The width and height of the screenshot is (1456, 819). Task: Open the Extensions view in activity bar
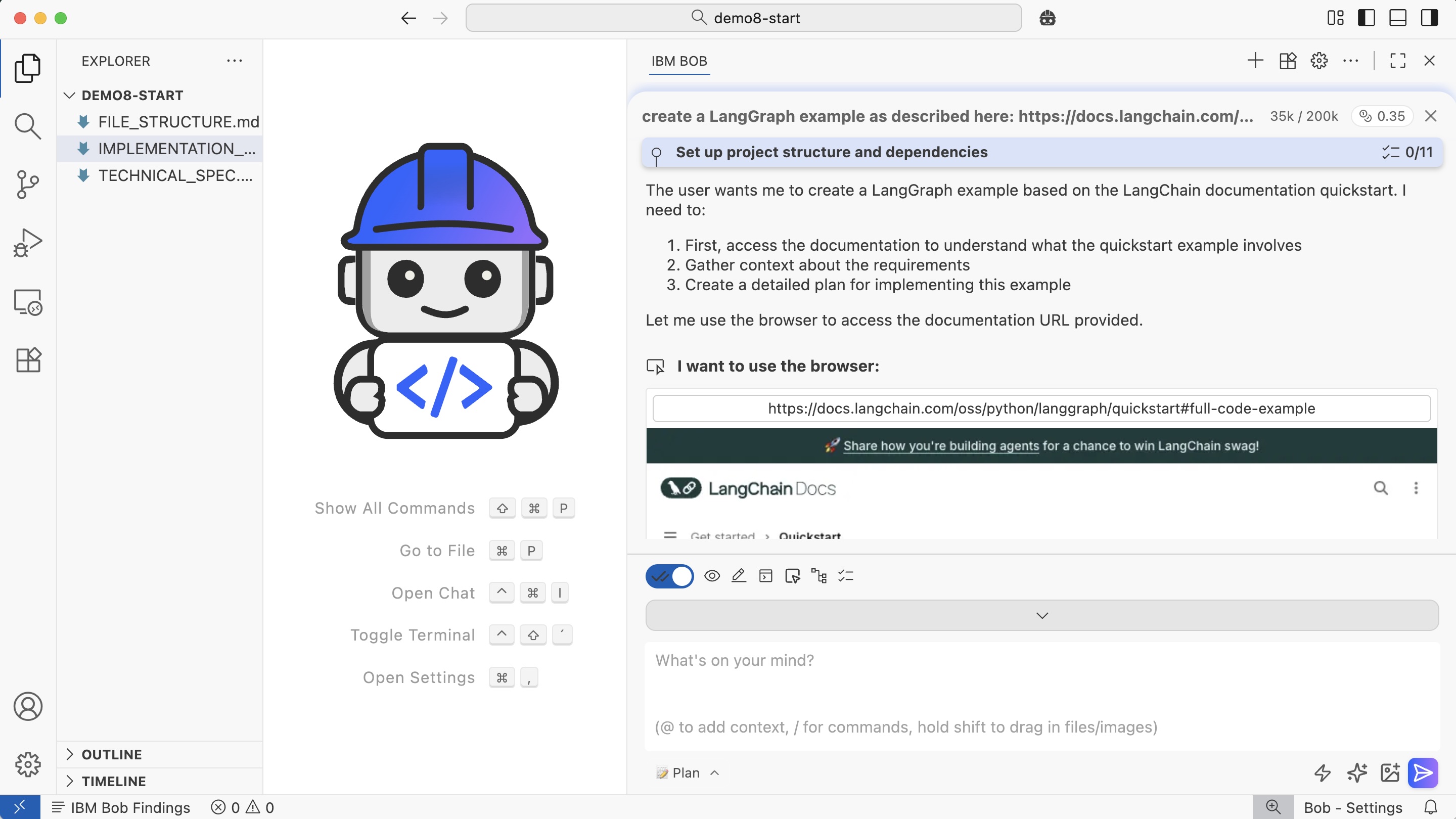tap(27, 359)
